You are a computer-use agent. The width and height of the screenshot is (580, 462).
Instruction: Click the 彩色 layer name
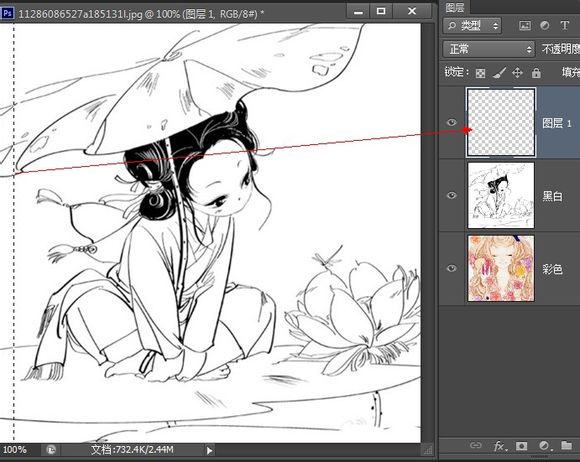[x=552, y=269]
